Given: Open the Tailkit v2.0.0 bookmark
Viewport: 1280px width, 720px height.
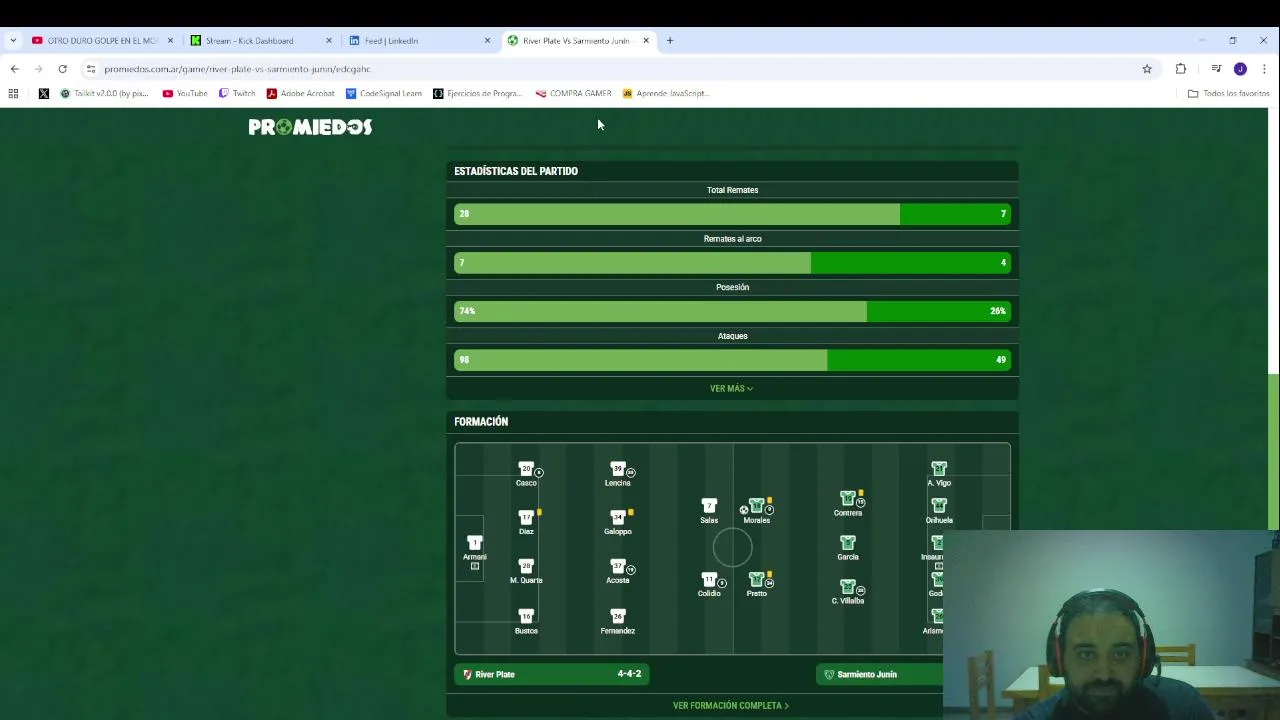Looking at the screenshot, I should [x=104, y=93].
